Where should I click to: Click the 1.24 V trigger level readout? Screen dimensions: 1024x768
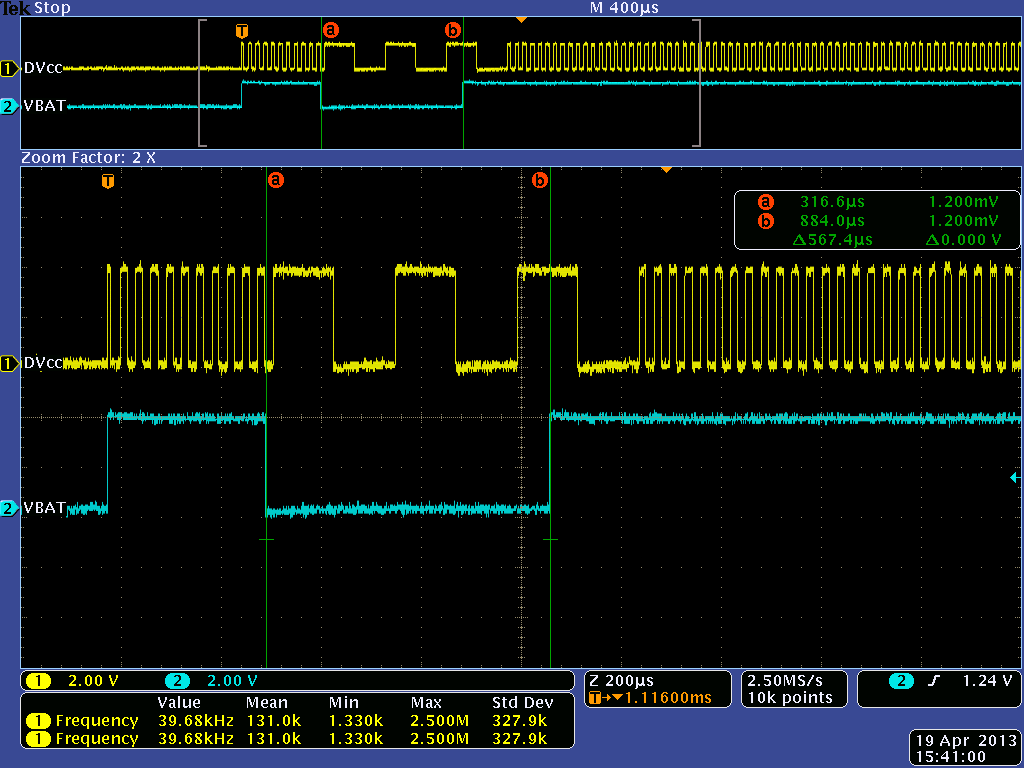(x=987, y=681)
